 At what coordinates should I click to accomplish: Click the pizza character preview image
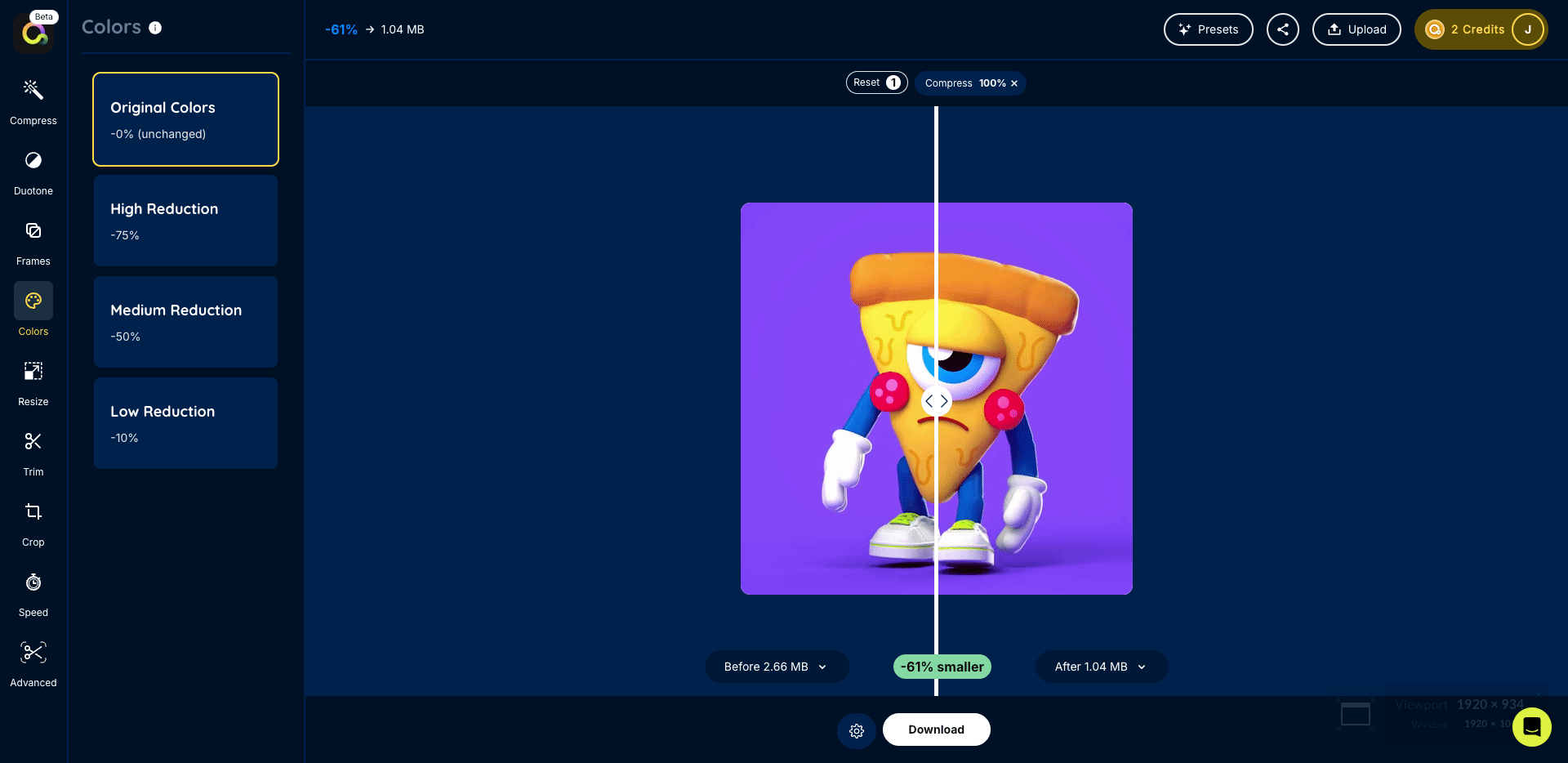(937, 399)
